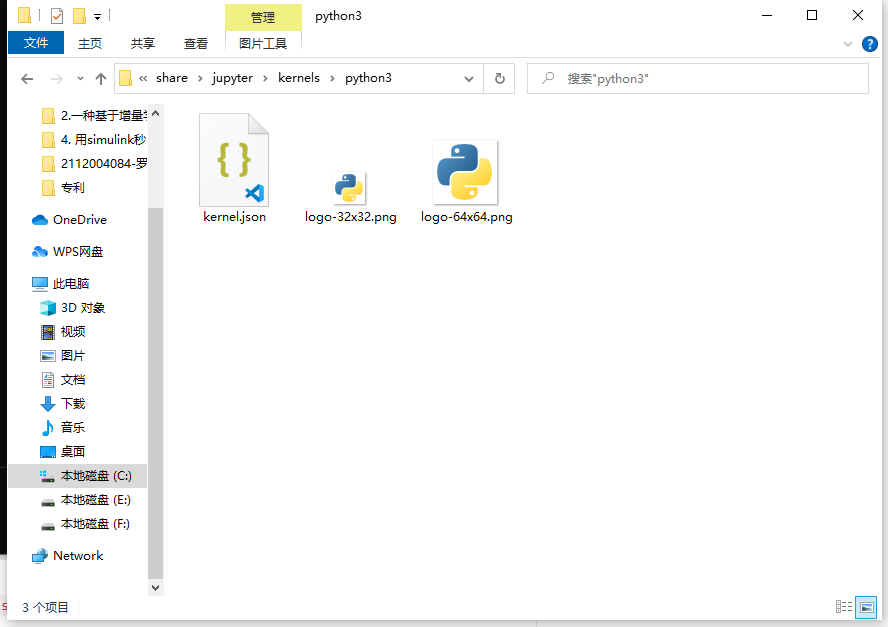Switch to the 共享 ribbon tab
Image resolution: width=888 pixels, height=627 pixels.
(x=143, y=43)
